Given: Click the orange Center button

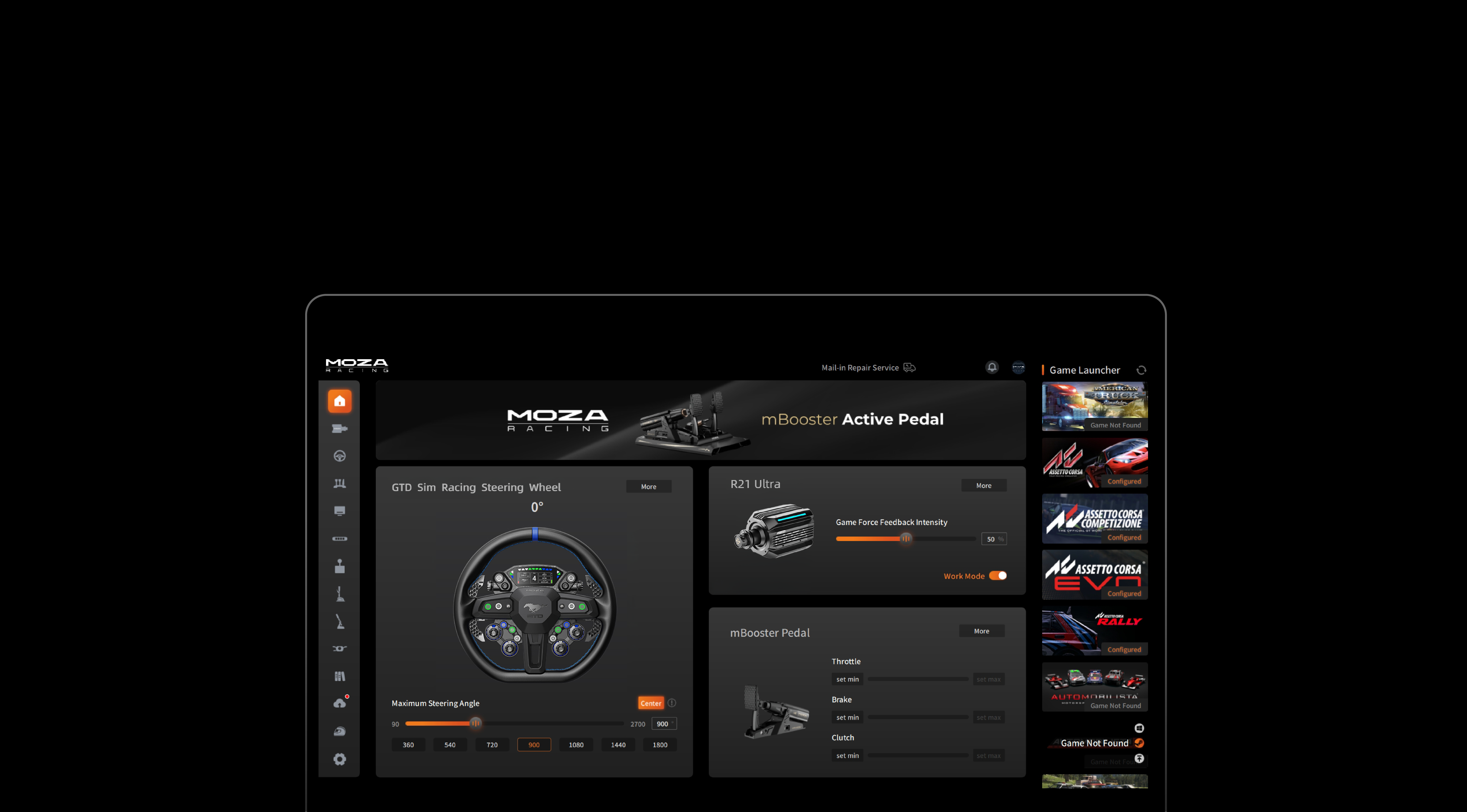Looking at the screenshot, I should click(x=651, y=703).
